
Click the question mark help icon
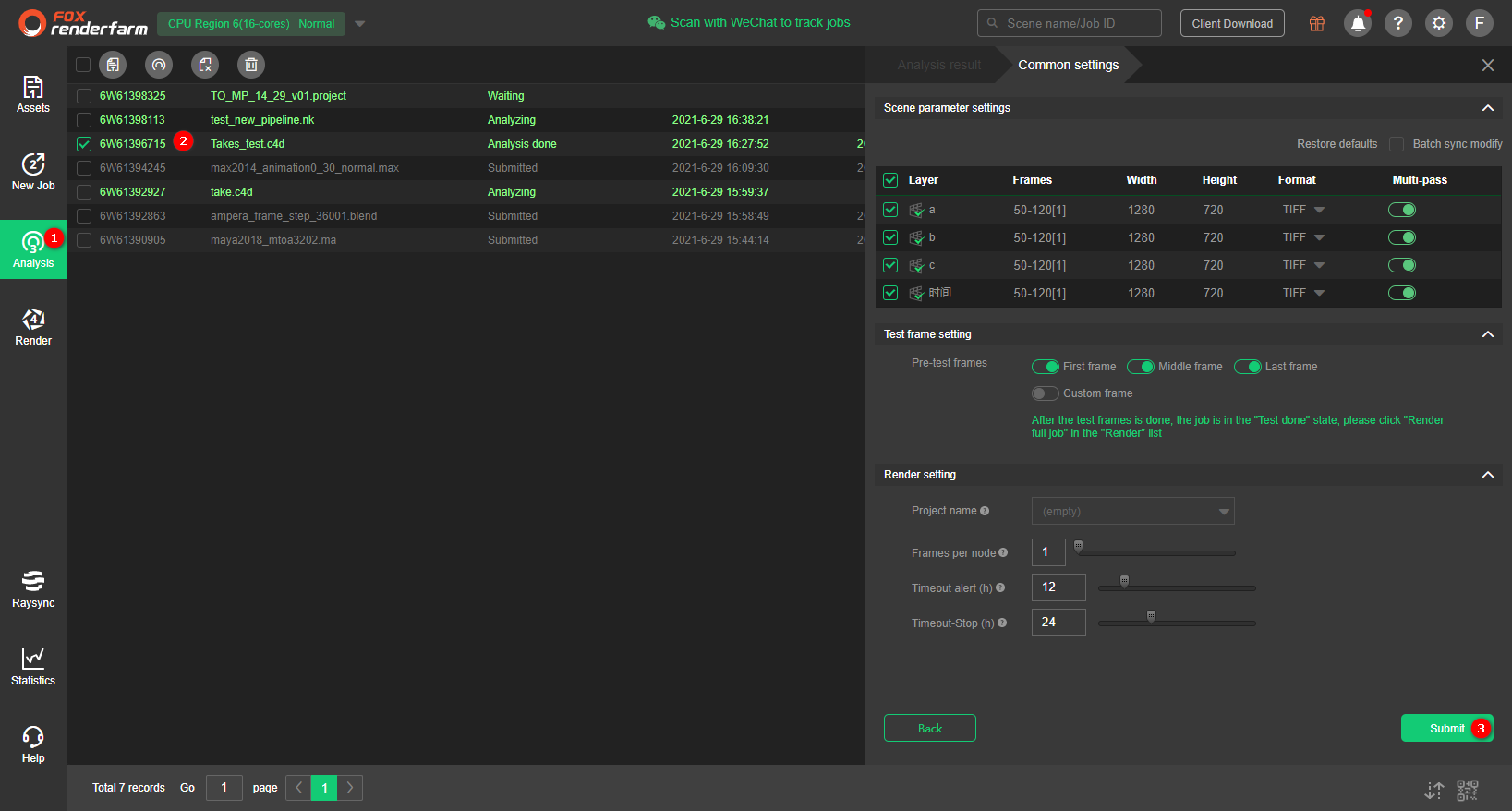1398,23
